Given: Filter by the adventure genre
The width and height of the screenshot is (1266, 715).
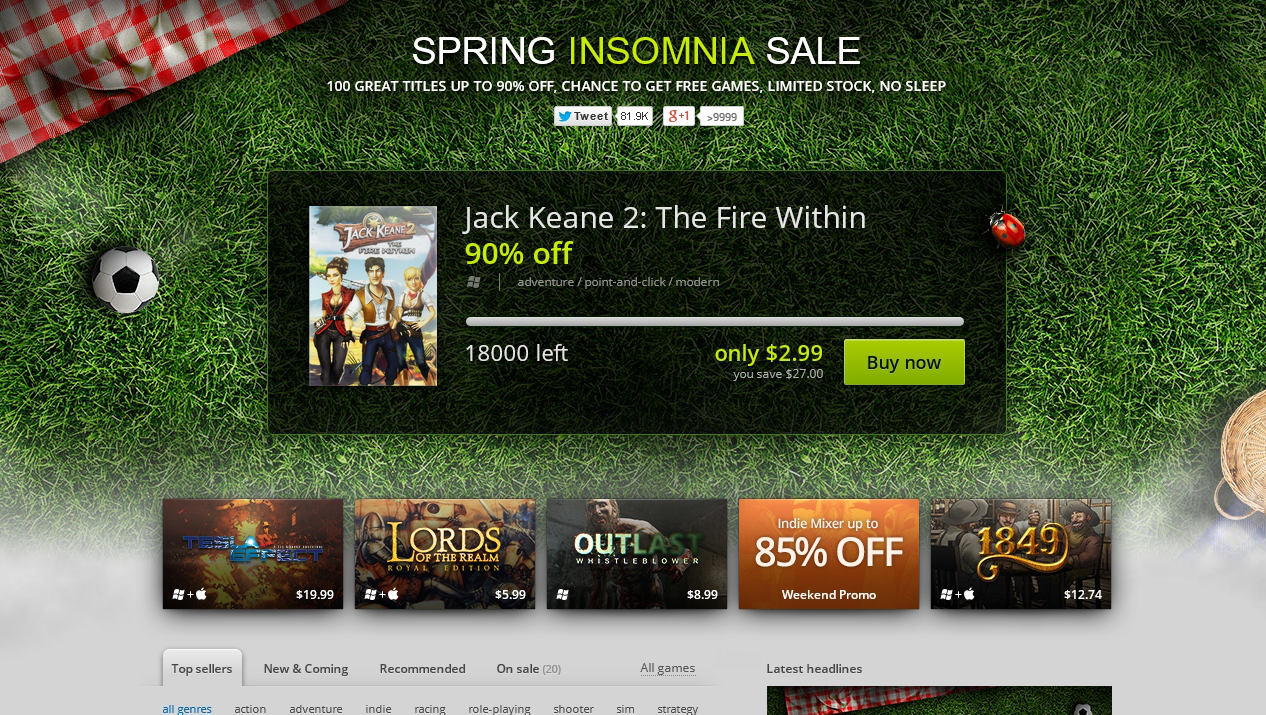Looking at the screenshot, I should pos(316,709).
